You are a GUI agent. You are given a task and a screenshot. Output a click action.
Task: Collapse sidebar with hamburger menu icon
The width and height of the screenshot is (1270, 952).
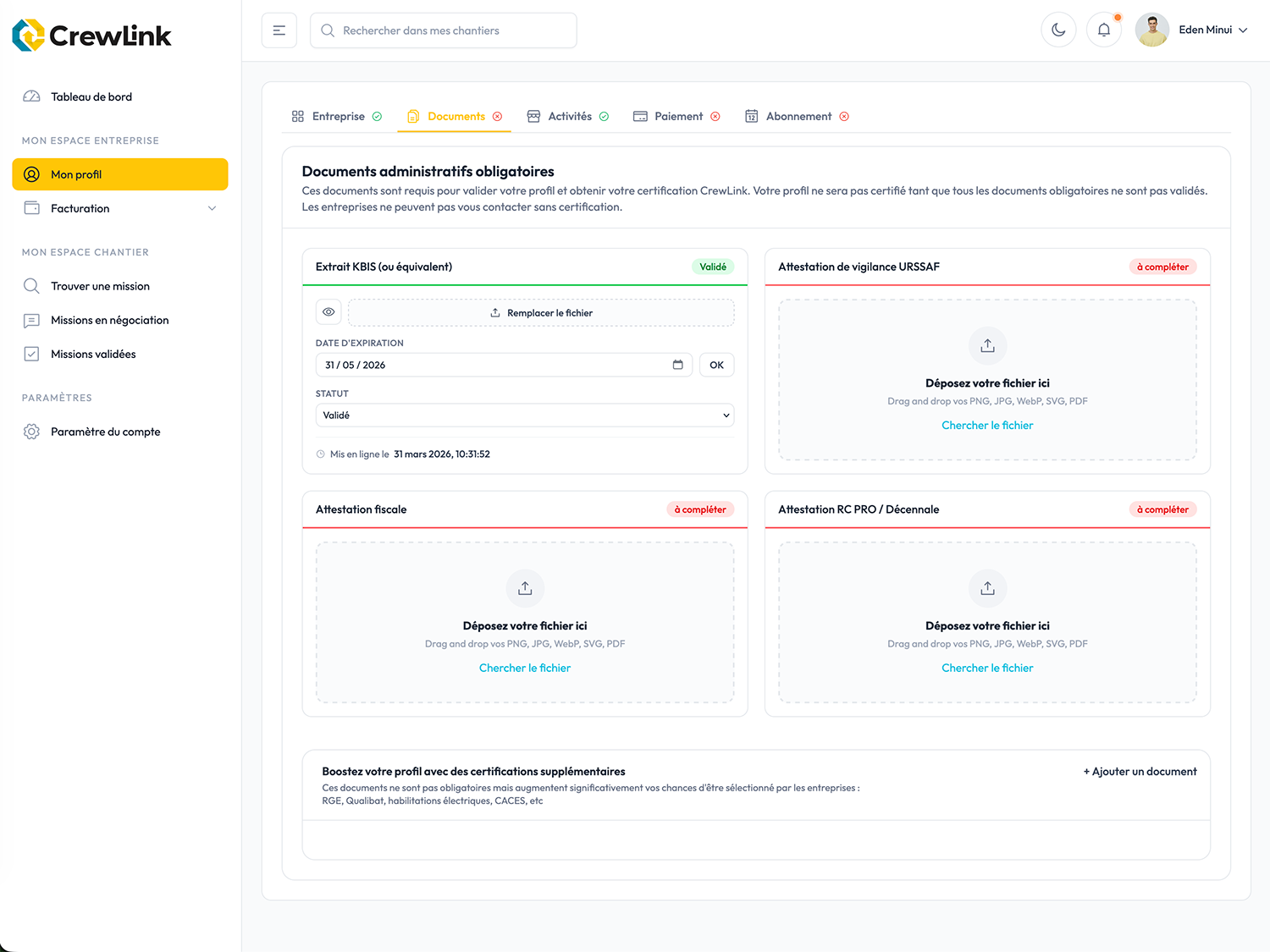279,30
